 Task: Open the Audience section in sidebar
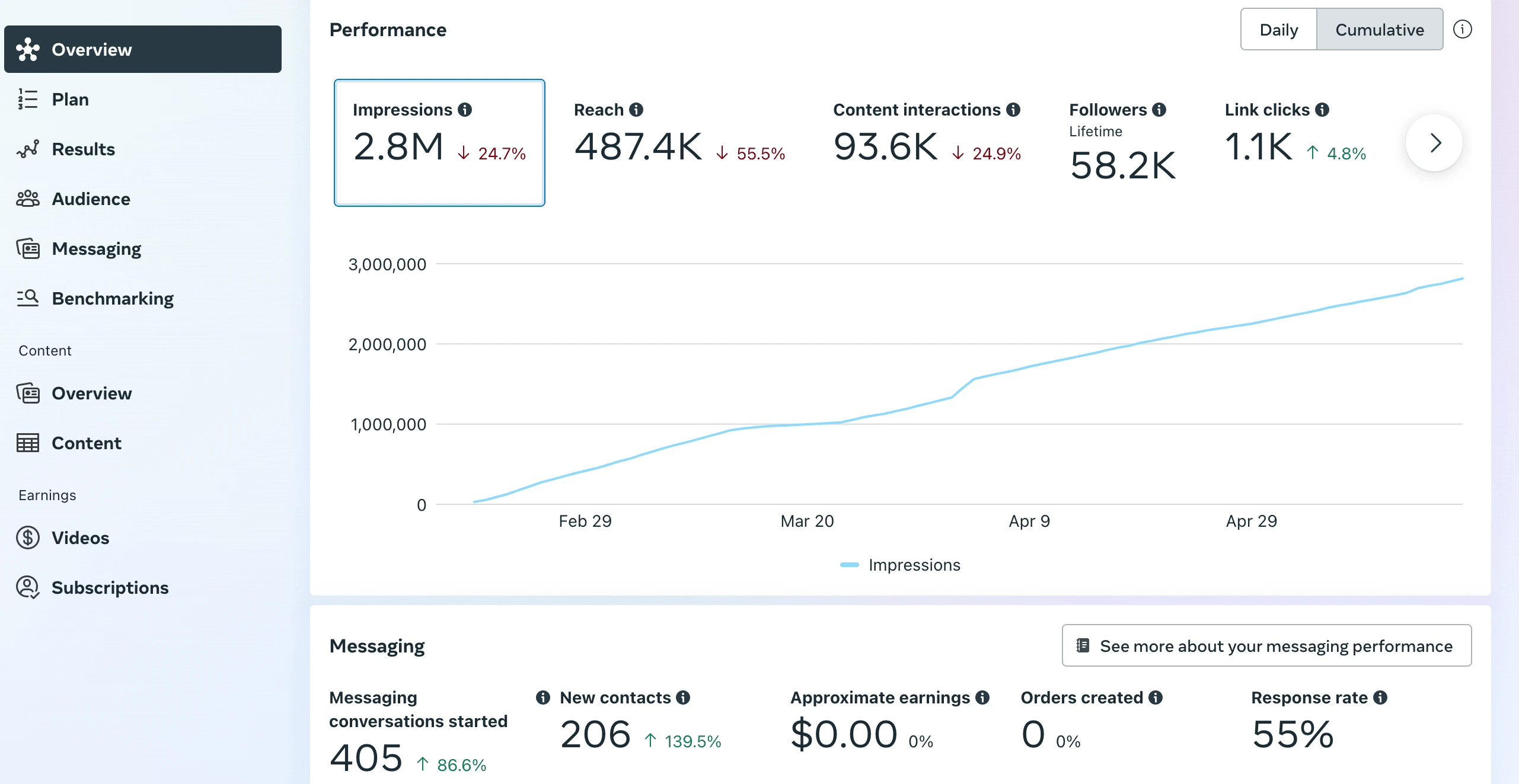point(91,199)
